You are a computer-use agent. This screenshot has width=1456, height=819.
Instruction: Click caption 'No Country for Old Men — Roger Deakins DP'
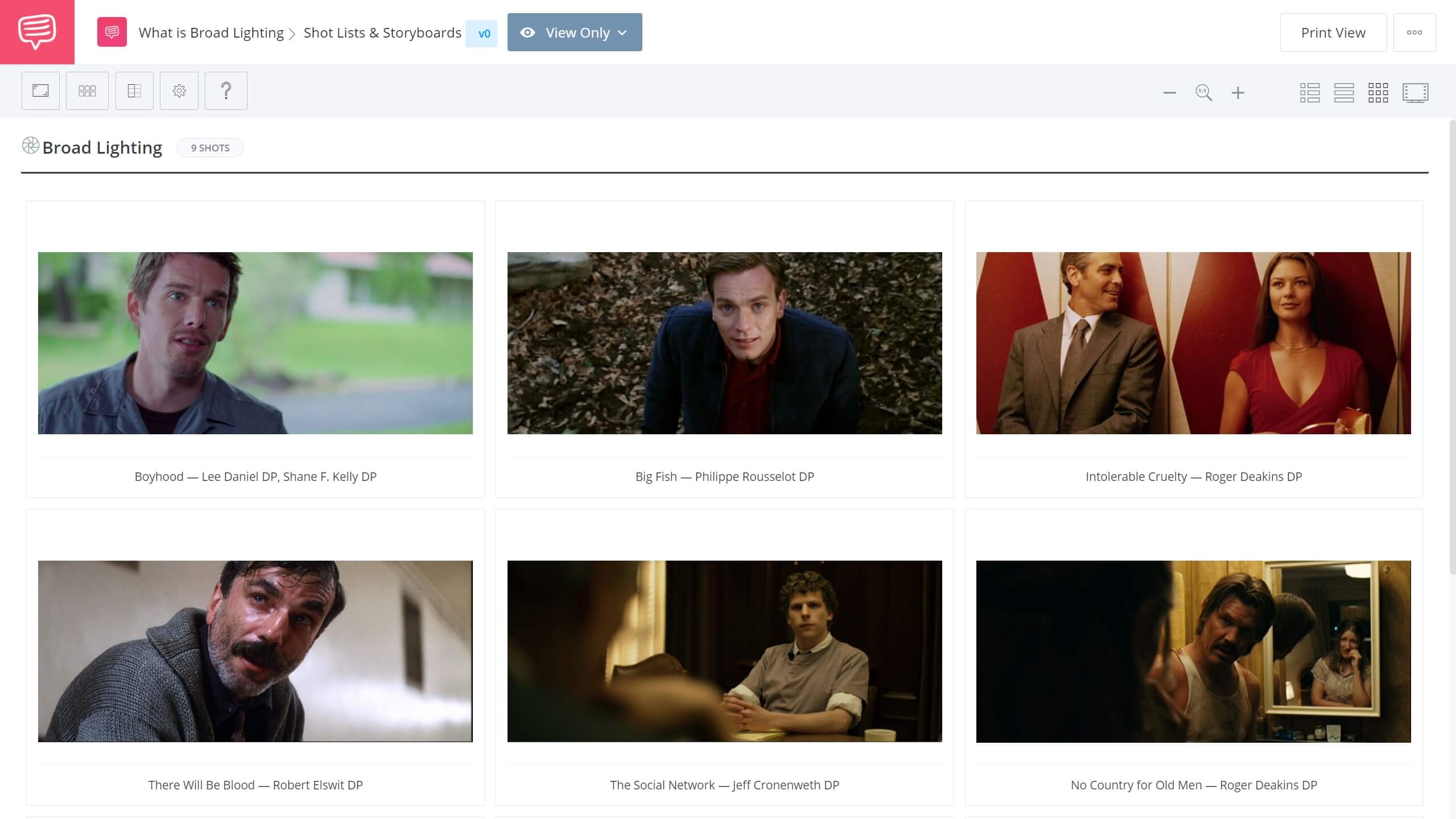point(1194,785)
